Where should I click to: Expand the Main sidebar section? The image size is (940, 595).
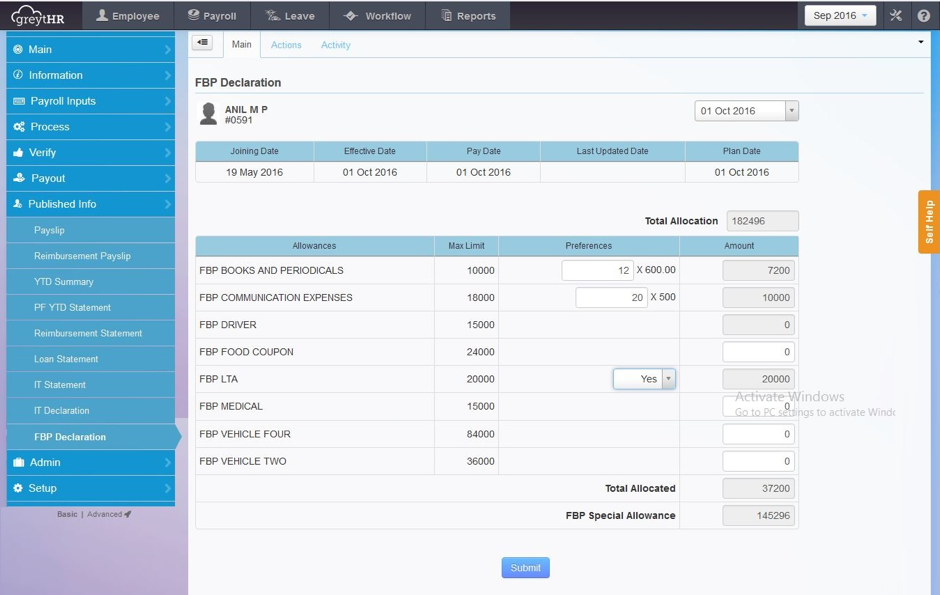[x=91, y=49]
